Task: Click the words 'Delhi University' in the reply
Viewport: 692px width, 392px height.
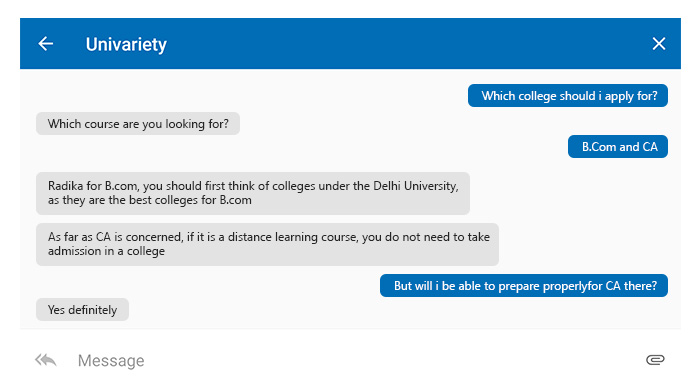Action: coord(415,186)
